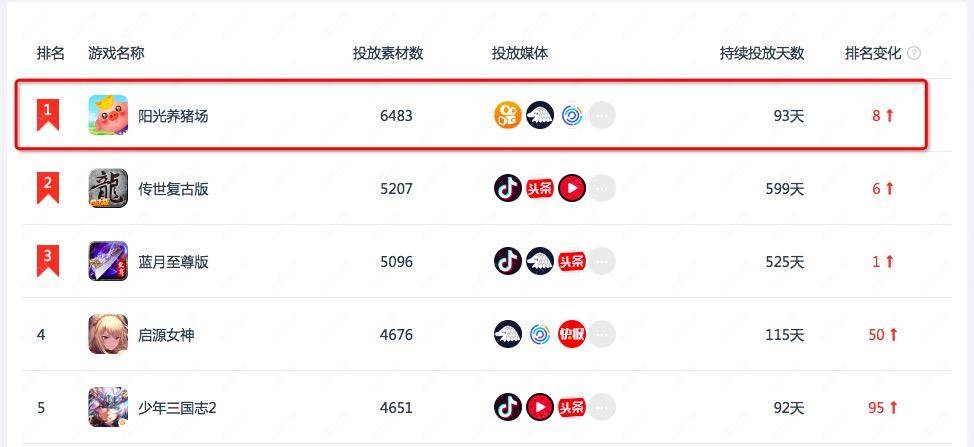Click the rank 1 red ribbon badge

click(x=48, y=115)
